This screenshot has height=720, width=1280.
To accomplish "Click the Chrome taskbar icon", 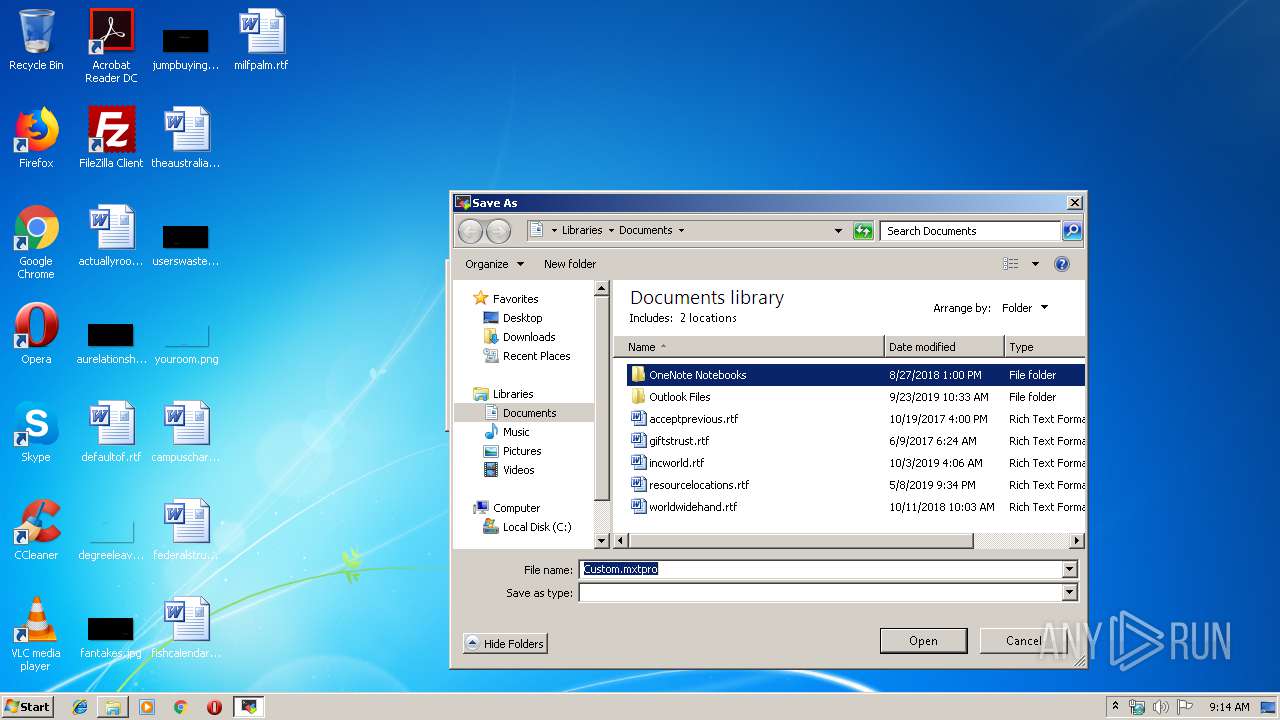I will 180,707.
